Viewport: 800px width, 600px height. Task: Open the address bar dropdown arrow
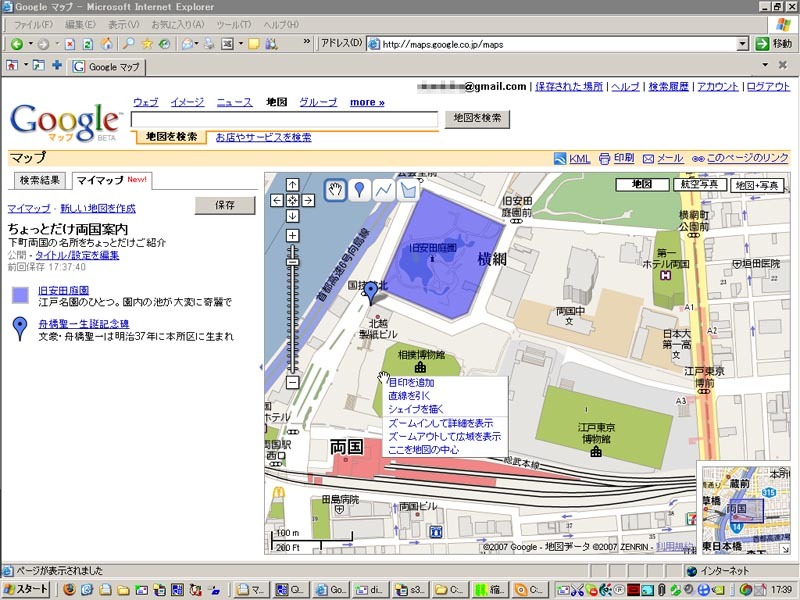[743, 44]
